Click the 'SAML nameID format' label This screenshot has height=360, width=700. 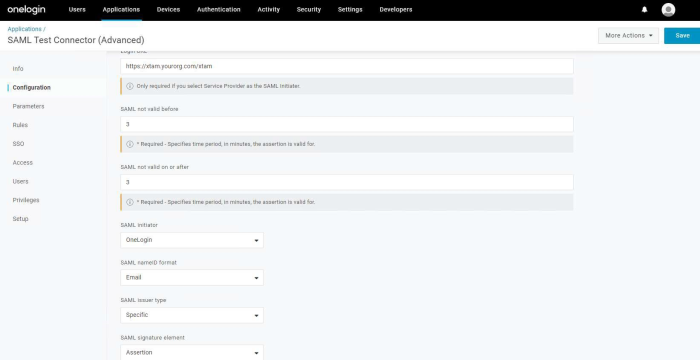coord(149,263)
